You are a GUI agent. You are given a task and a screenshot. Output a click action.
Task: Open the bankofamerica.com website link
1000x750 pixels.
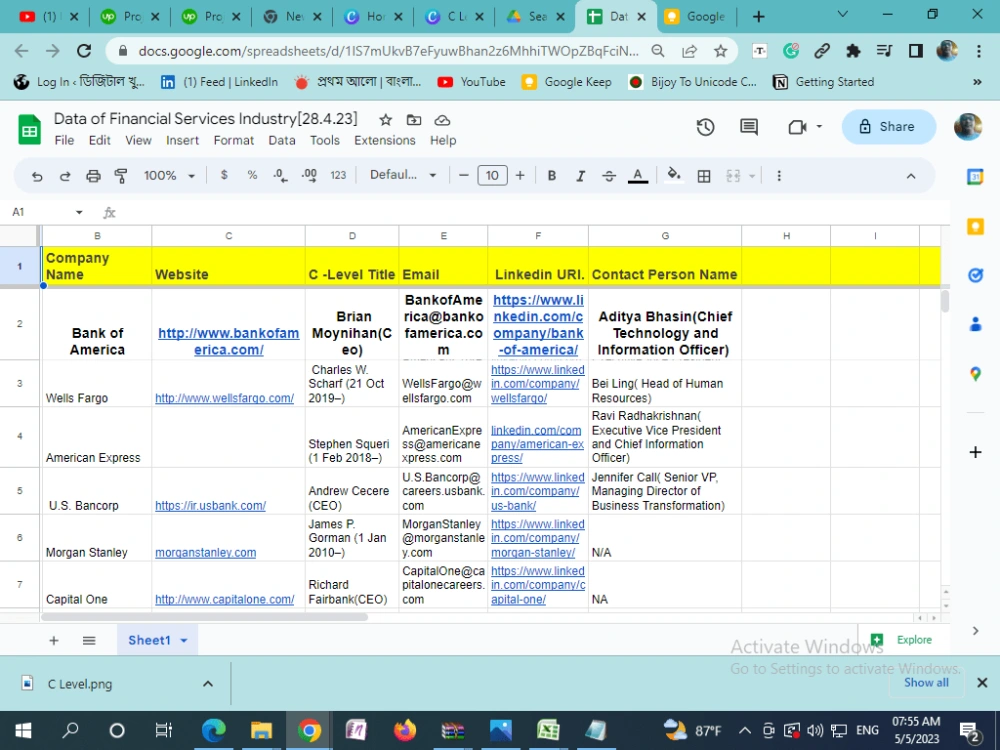click(228, 341)
